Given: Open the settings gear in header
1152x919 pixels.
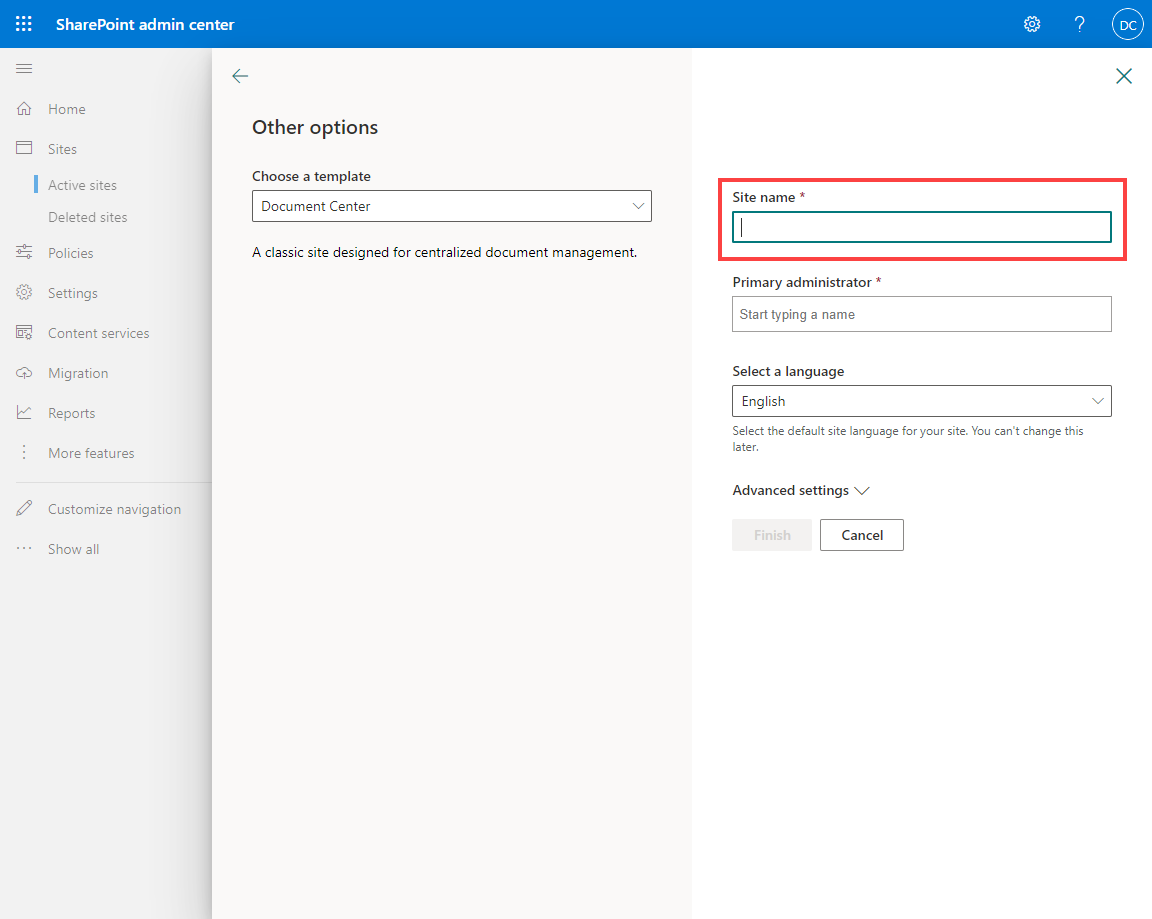Looking at the screenshot, I should pos(1032,24).
